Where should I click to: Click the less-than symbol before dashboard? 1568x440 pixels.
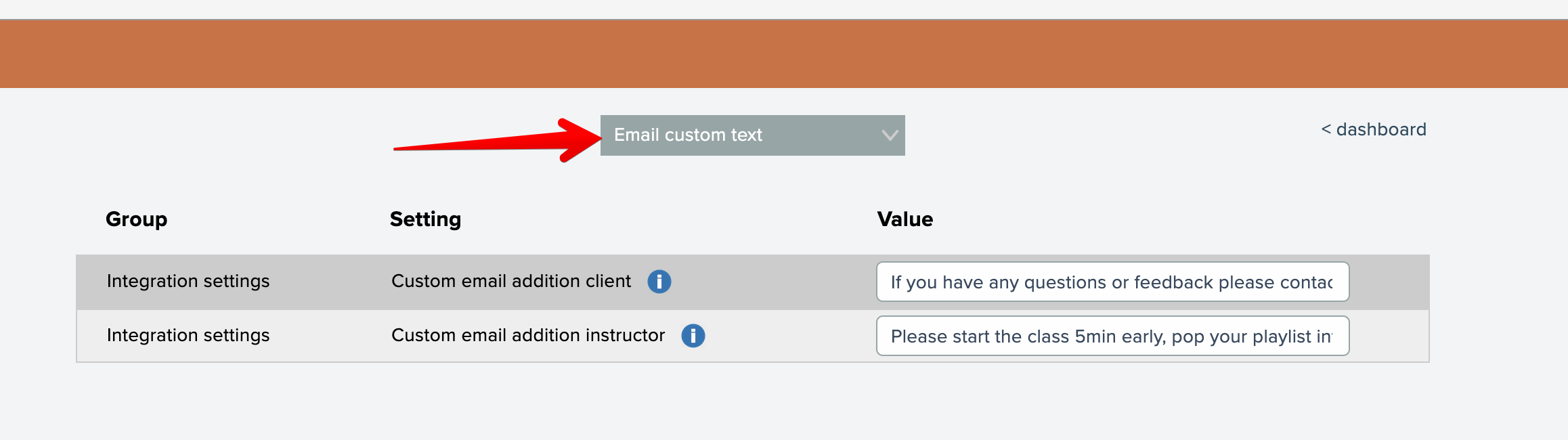[x=1326, y=129]
